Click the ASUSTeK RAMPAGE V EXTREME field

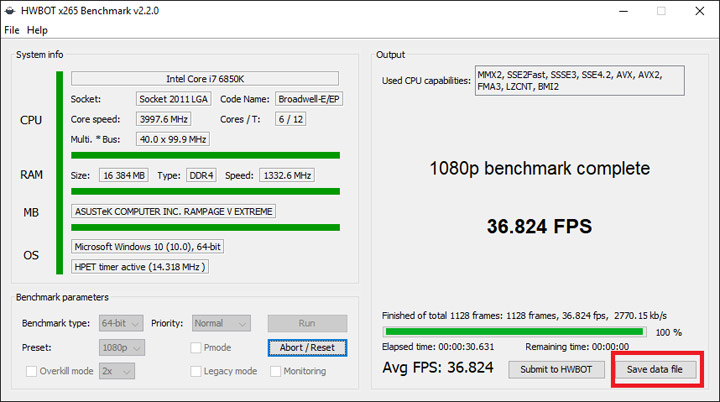(174, 211)
